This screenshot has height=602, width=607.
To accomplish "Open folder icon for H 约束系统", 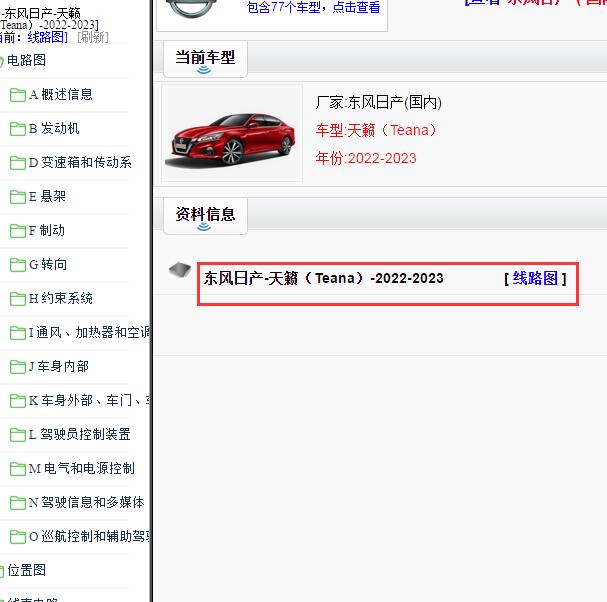I will (17, 299).
